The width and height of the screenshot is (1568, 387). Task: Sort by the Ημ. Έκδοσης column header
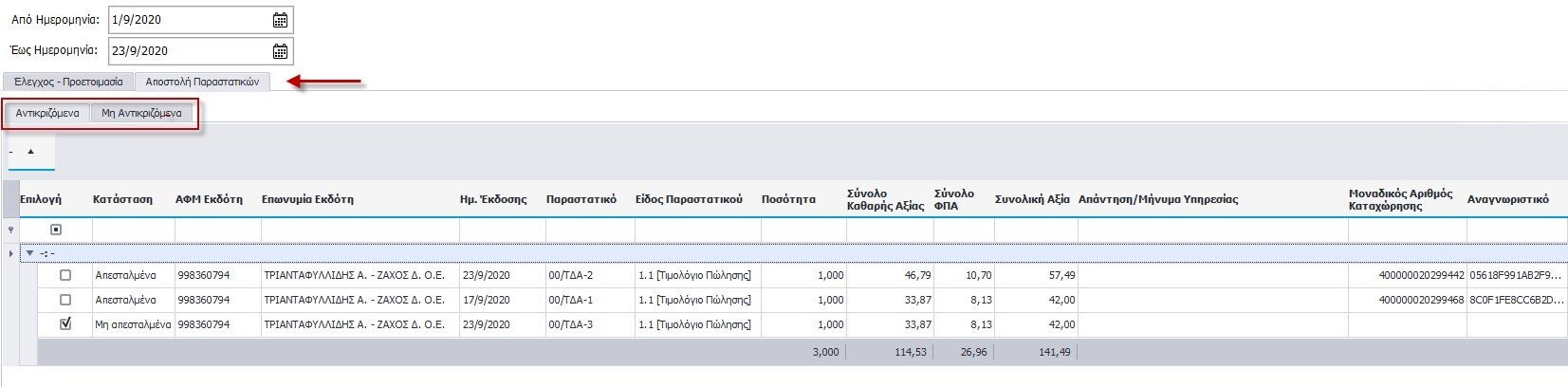493,199
